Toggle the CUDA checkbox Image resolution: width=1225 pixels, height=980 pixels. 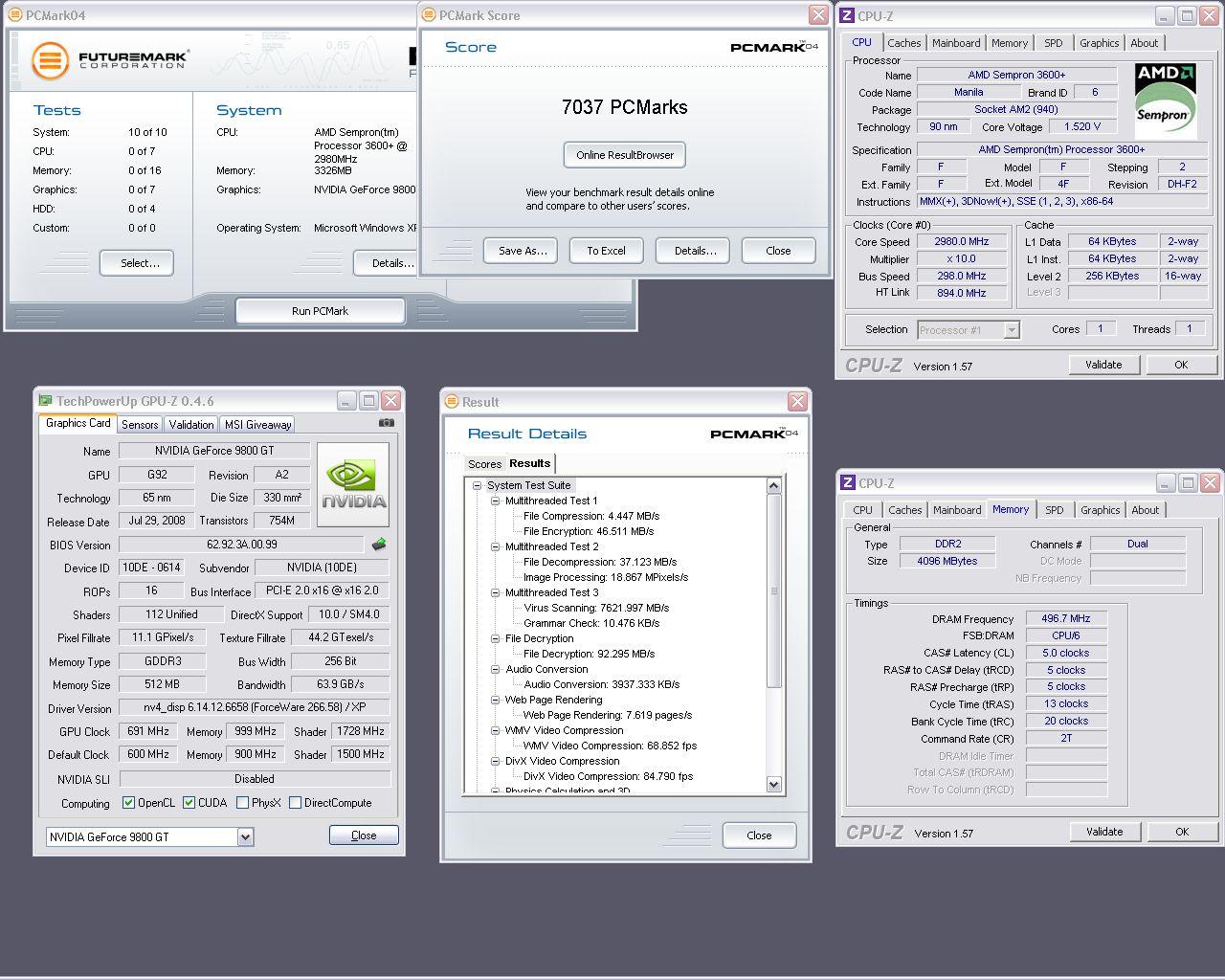[189, 803]
